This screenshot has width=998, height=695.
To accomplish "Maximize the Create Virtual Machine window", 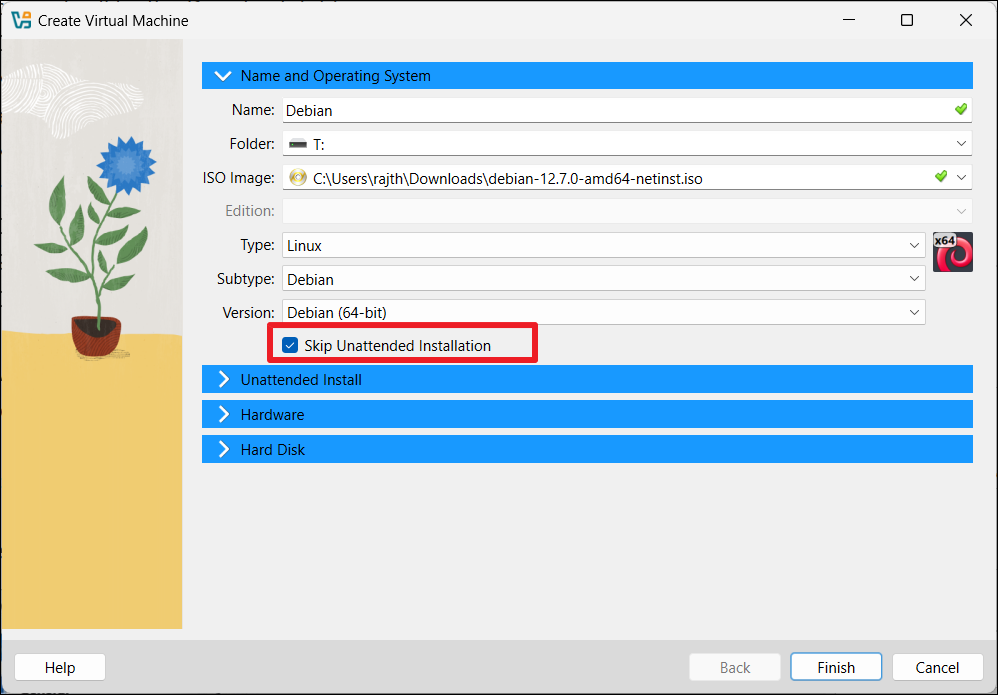I will pyautogui.click(x=906, y=20).
